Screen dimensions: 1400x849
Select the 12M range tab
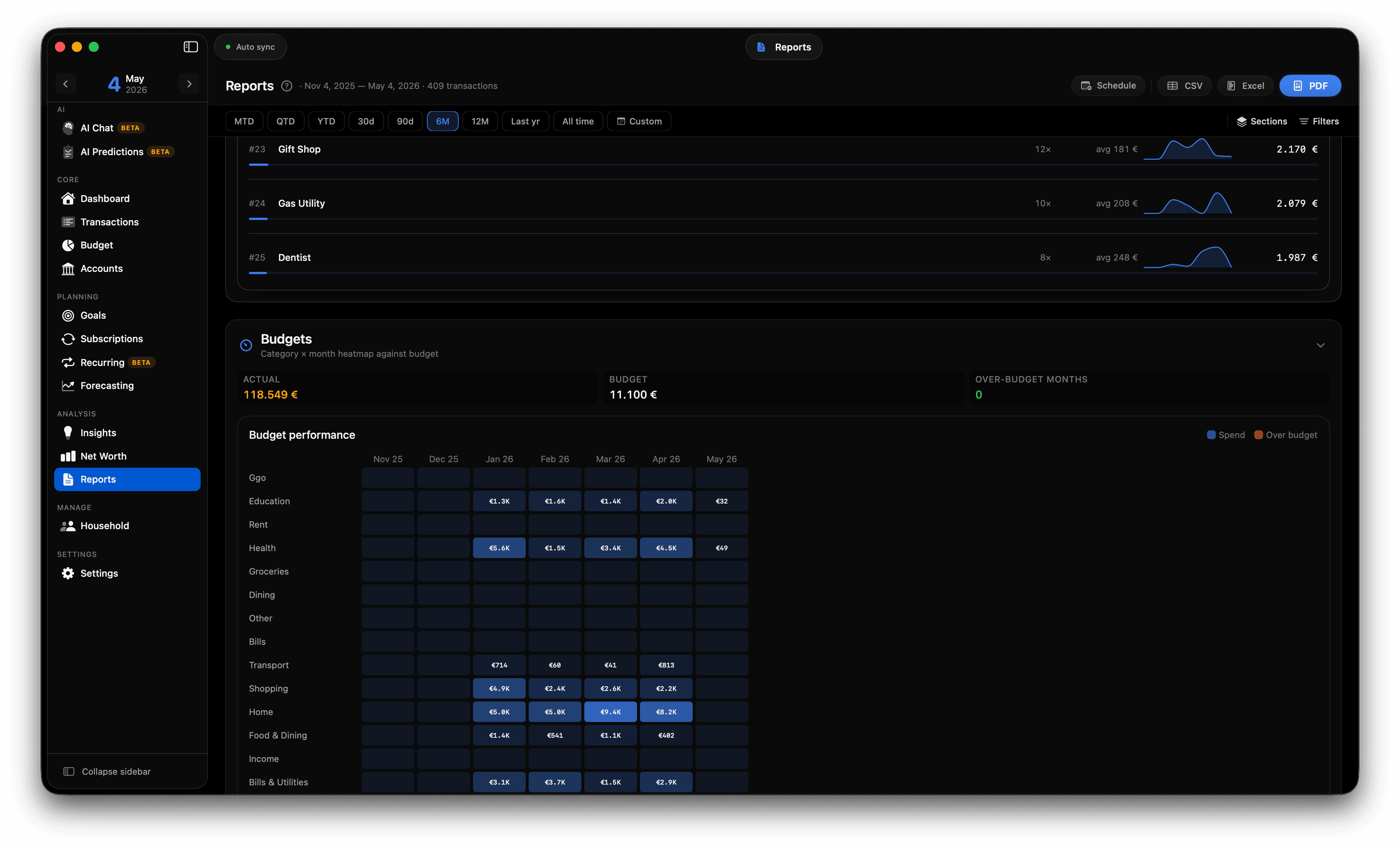[x=480, y=121]
